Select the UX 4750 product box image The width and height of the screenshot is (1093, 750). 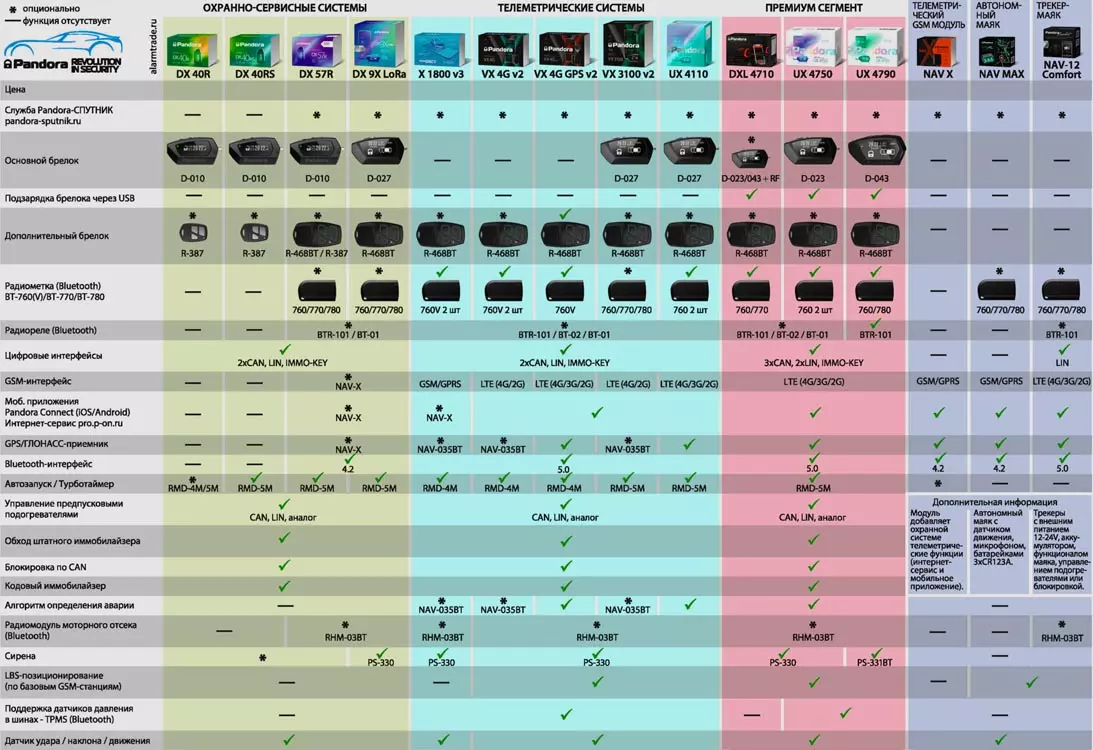tap(813, 48)
